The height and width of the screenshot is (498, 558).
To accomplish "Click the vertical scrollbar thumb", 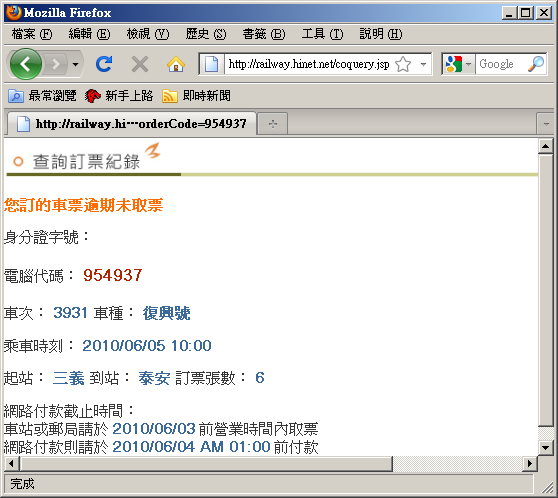I will (546, 290).
